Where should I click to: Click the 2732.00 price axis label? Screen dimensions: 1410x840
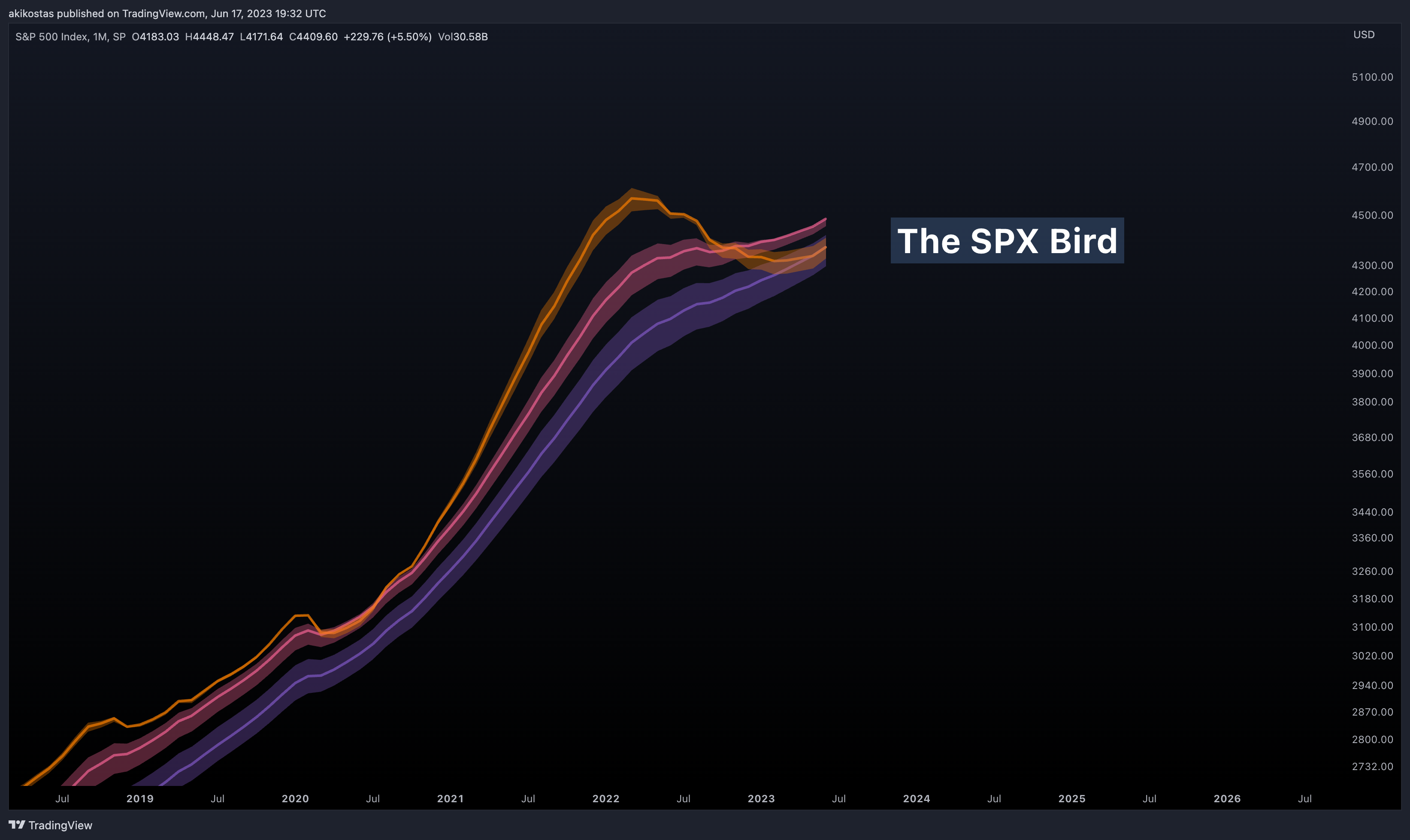pos(1372,766)
